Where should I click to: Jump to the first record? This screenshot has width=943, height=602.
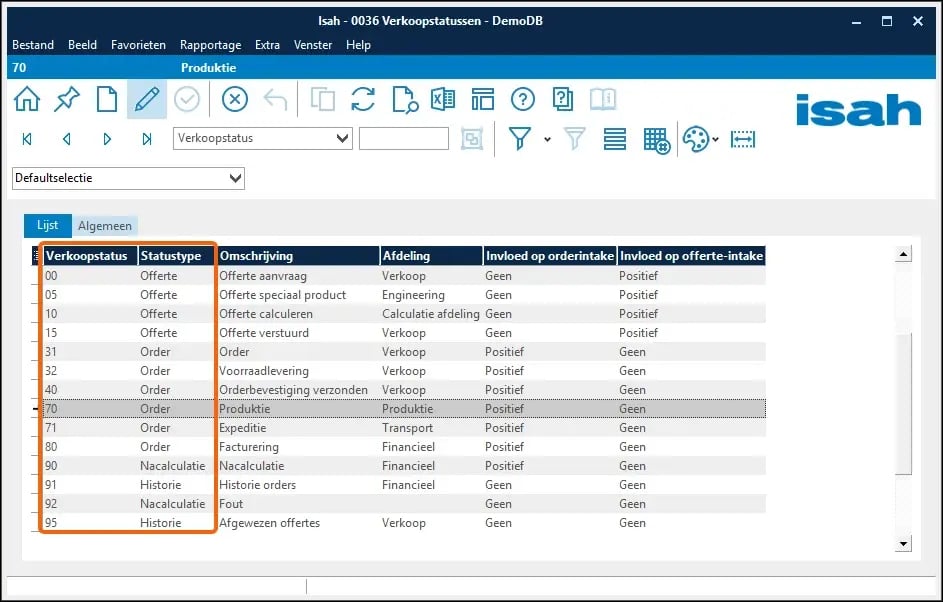click(27, 139)
